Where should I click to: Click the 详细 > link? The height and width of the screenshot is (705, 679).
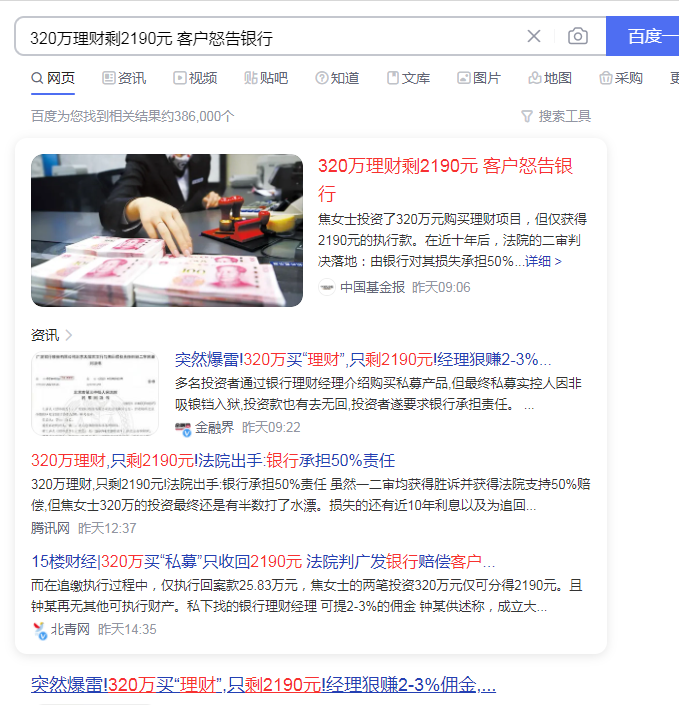(x=543, y=261)
